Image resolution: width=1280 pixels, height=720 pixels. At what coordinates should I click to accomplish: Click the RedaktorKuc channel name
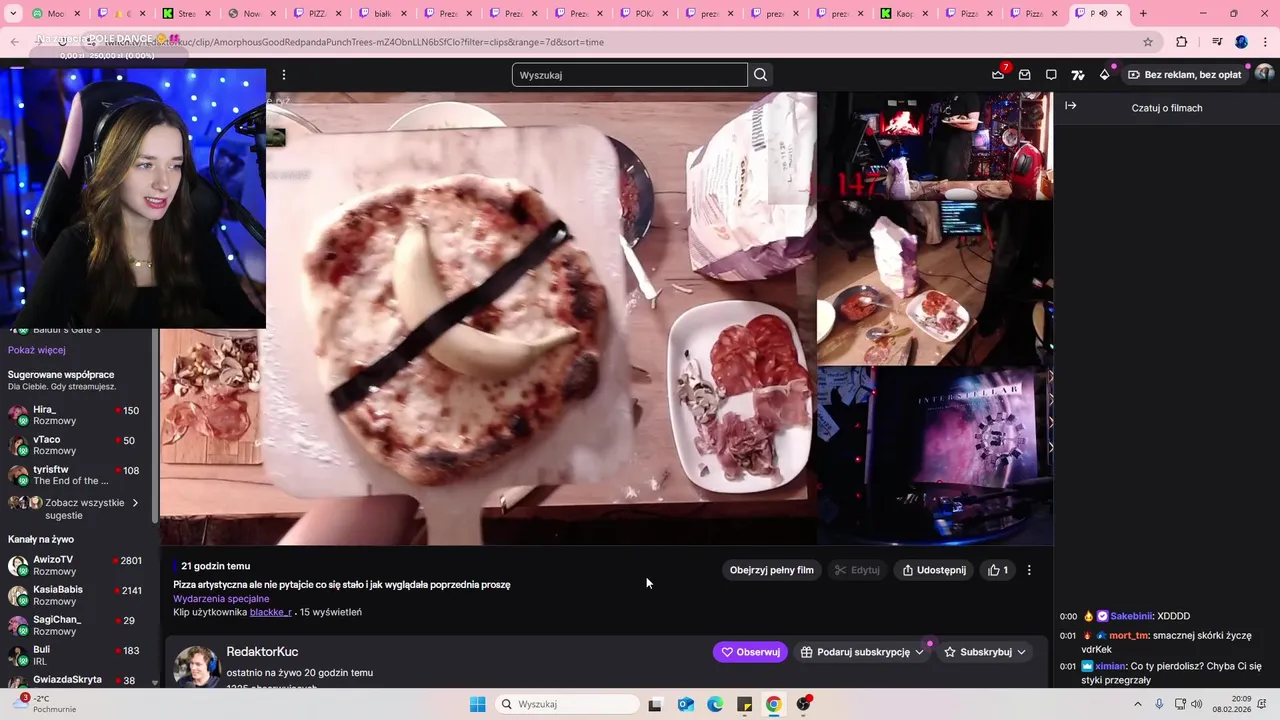click(x=262, y=652)
